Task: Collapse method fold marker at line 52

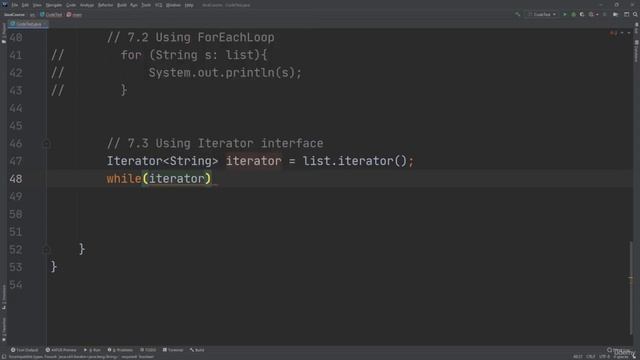Action: pyautogui.click(x=46, y=249)
